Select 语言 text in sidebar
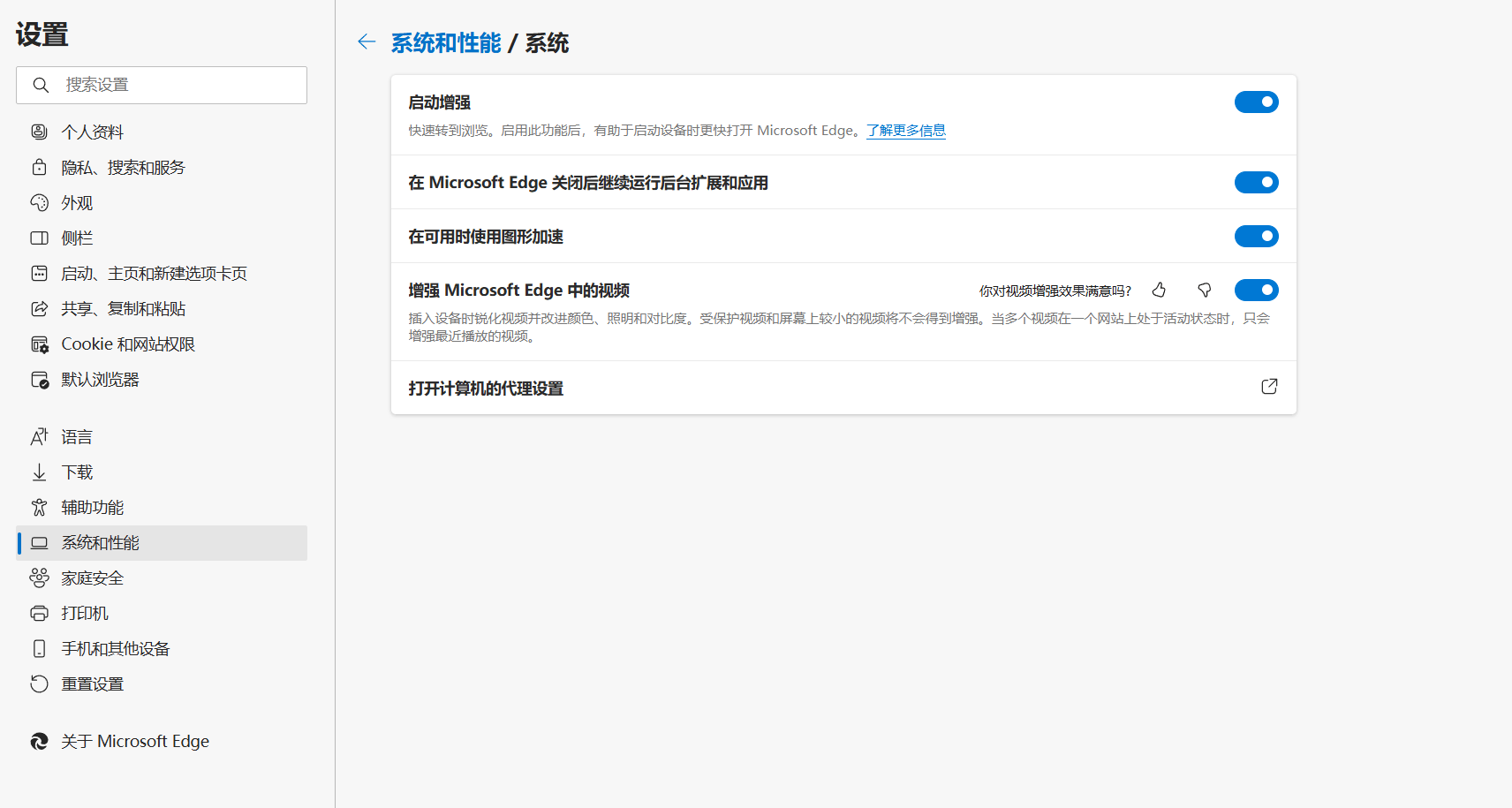The height and width of the screenshot is (808, 1512). click(x=77, y=436)
